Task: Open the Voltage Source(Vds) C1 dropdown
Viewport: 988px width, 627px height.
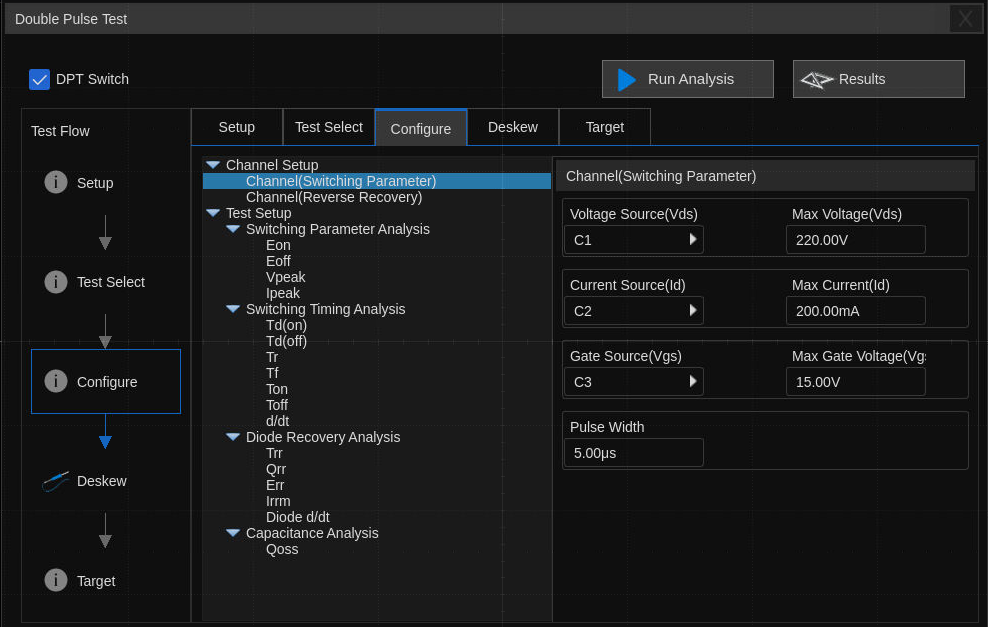Action: 633,240
